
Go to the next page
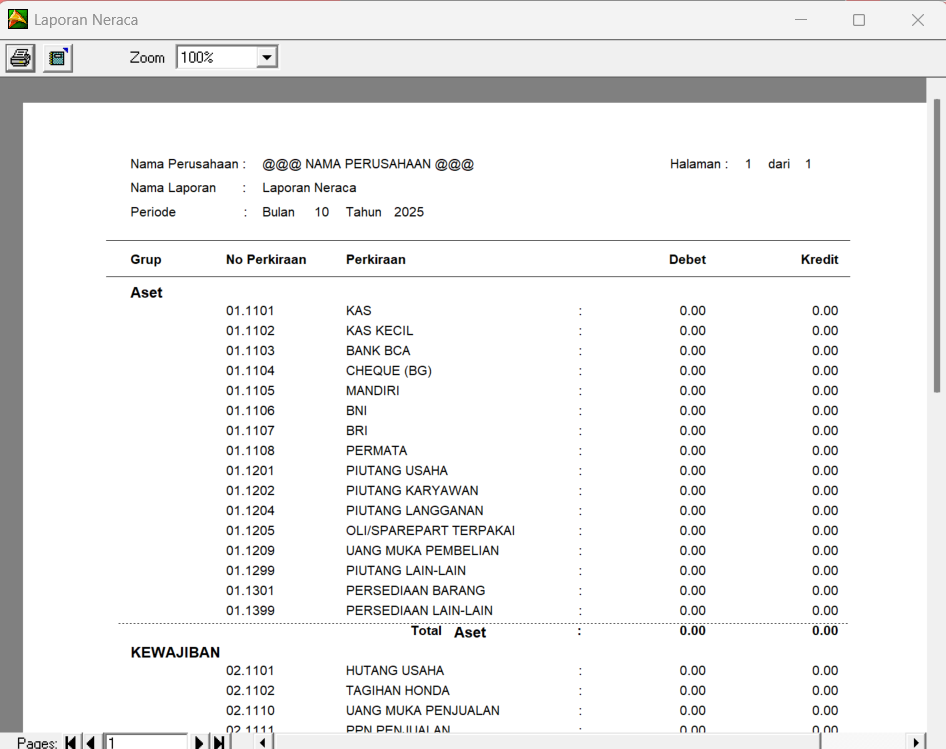click(x=199, y=742)
